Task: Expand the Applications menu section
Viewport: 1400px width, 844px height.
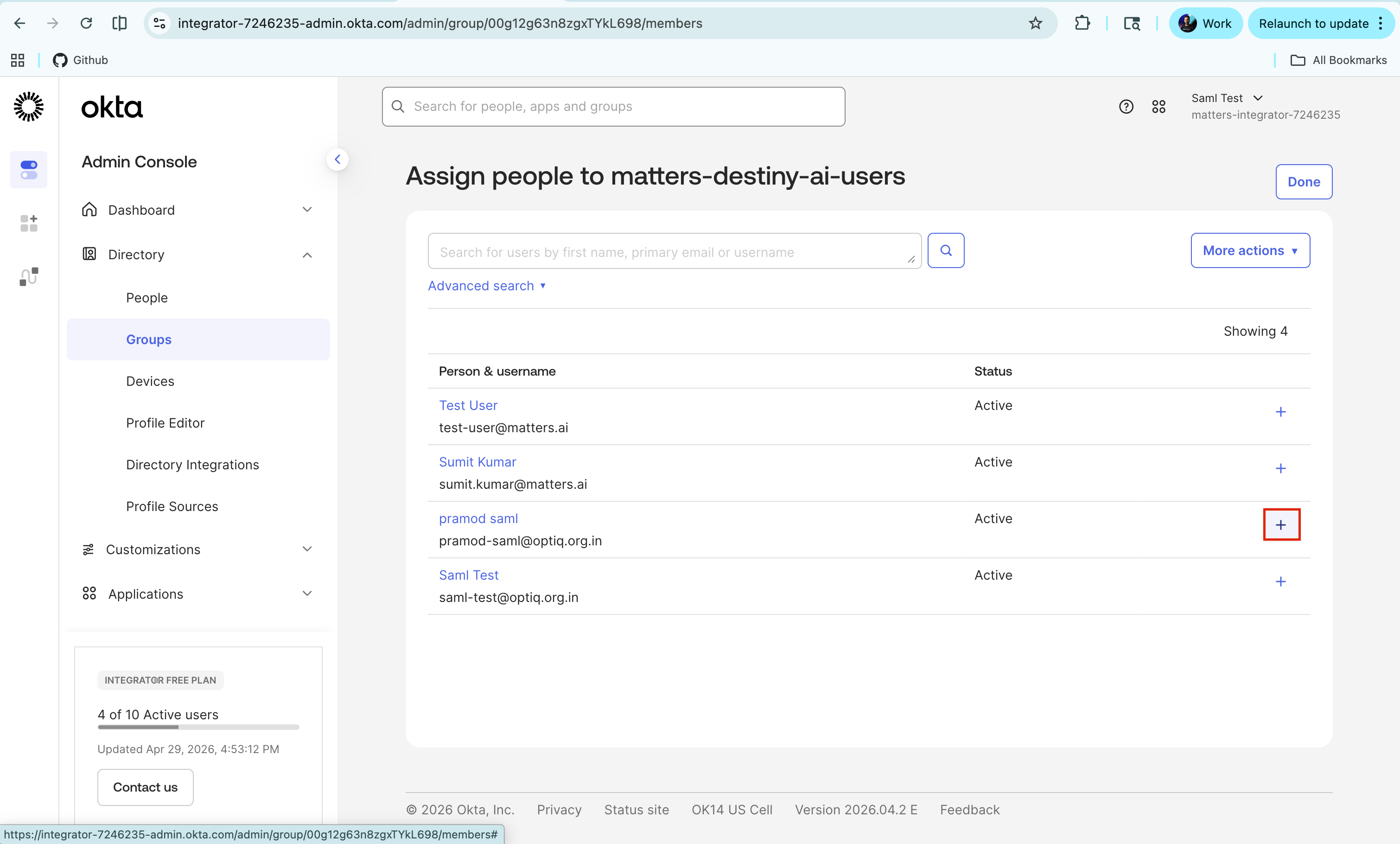Action: pos(198,594)
